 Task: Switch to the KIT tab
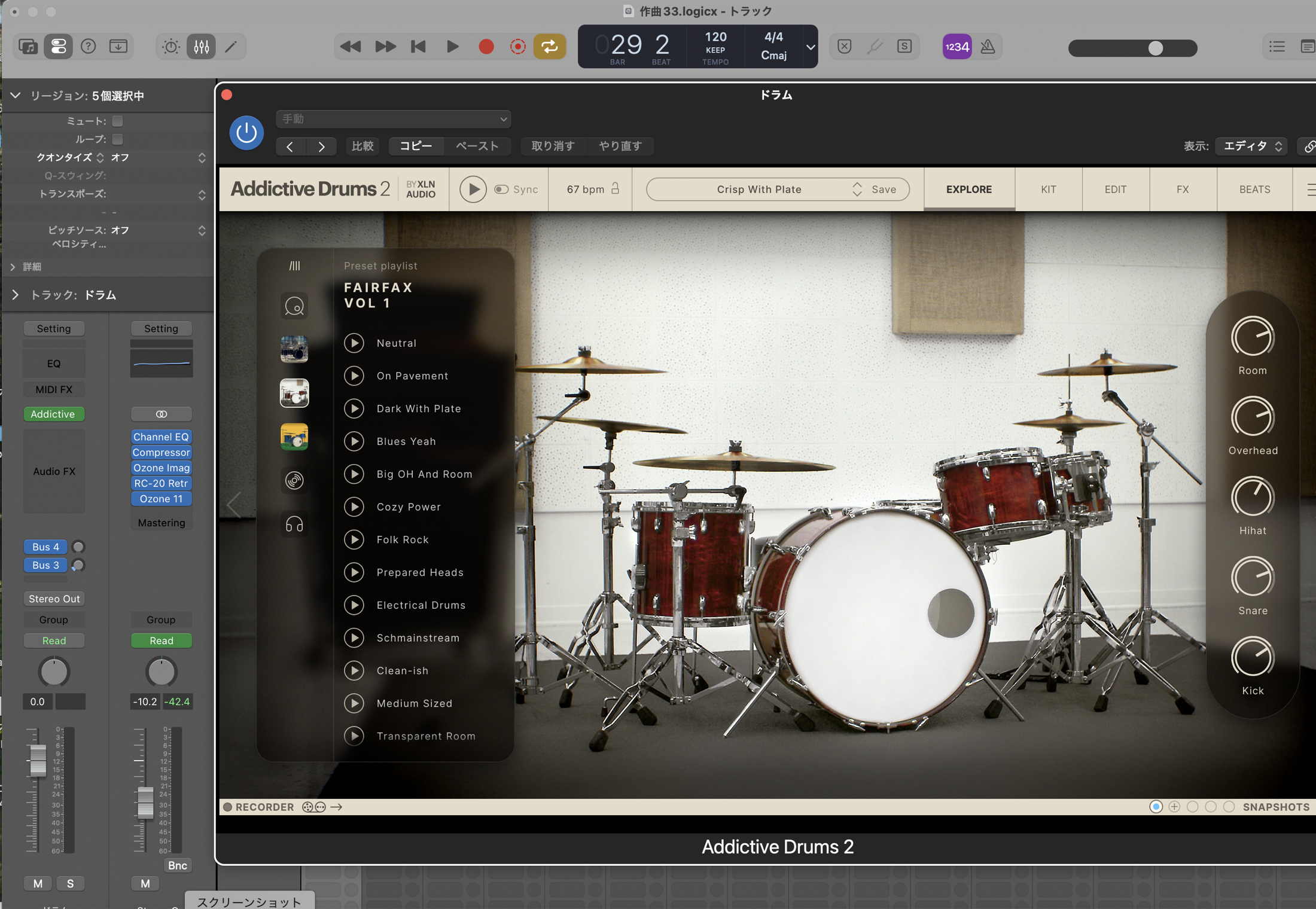pyautogui.click(x=1049, y=190)
